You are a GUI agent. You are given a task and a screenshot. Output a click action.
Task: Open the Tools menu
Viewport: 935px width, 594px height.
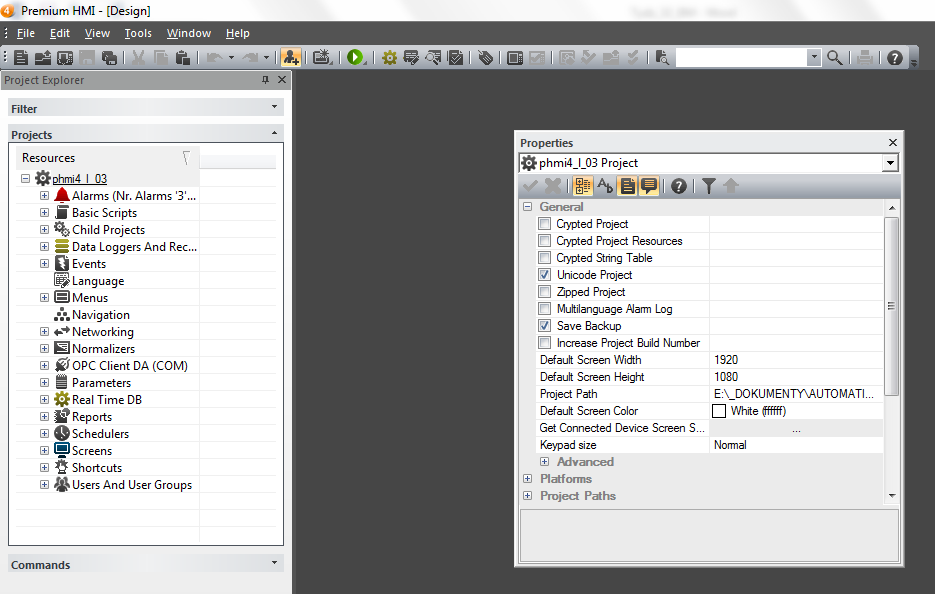click(x=138, y=33)
